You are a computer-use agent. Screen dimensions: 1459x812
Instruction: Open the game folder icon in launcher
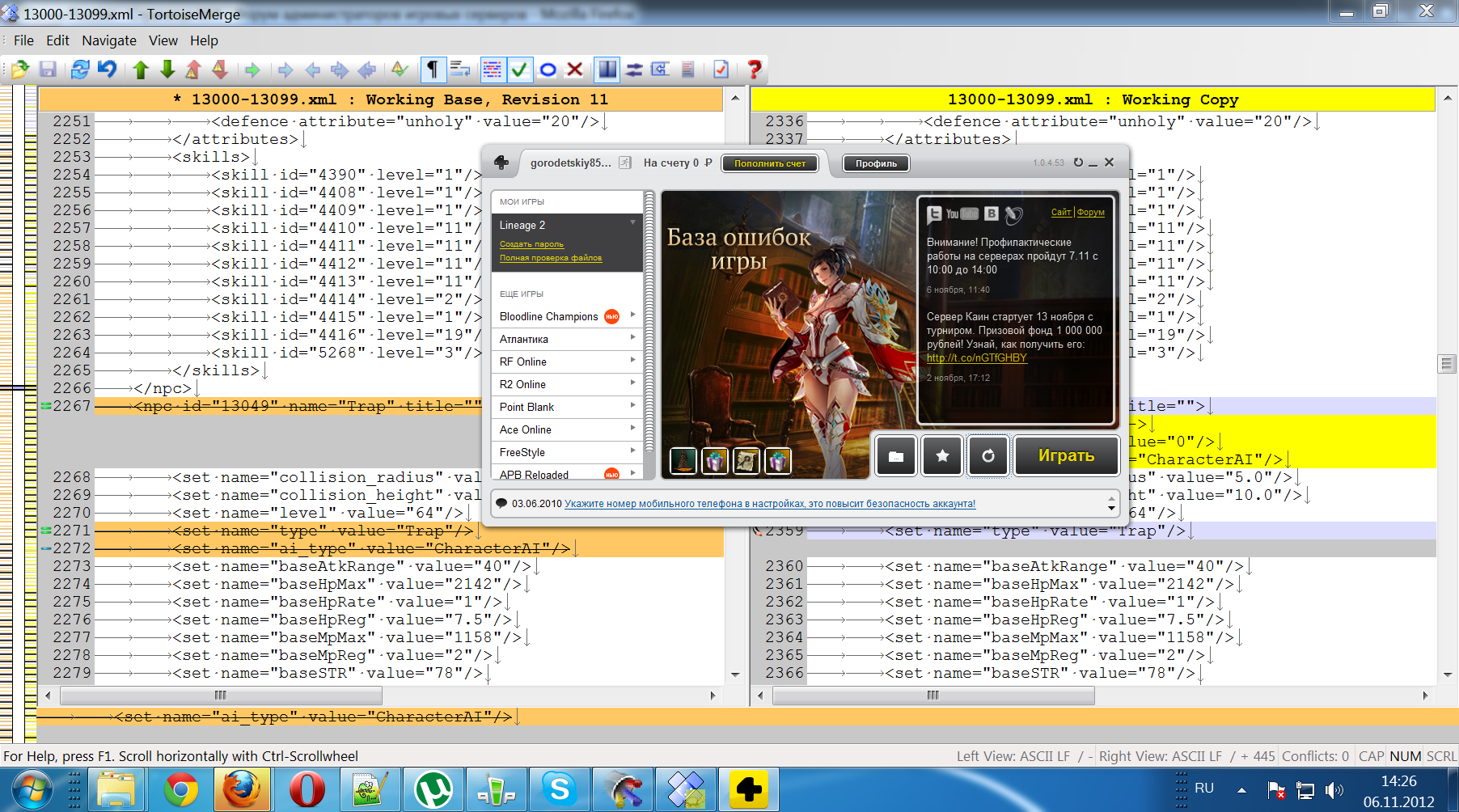896,456
